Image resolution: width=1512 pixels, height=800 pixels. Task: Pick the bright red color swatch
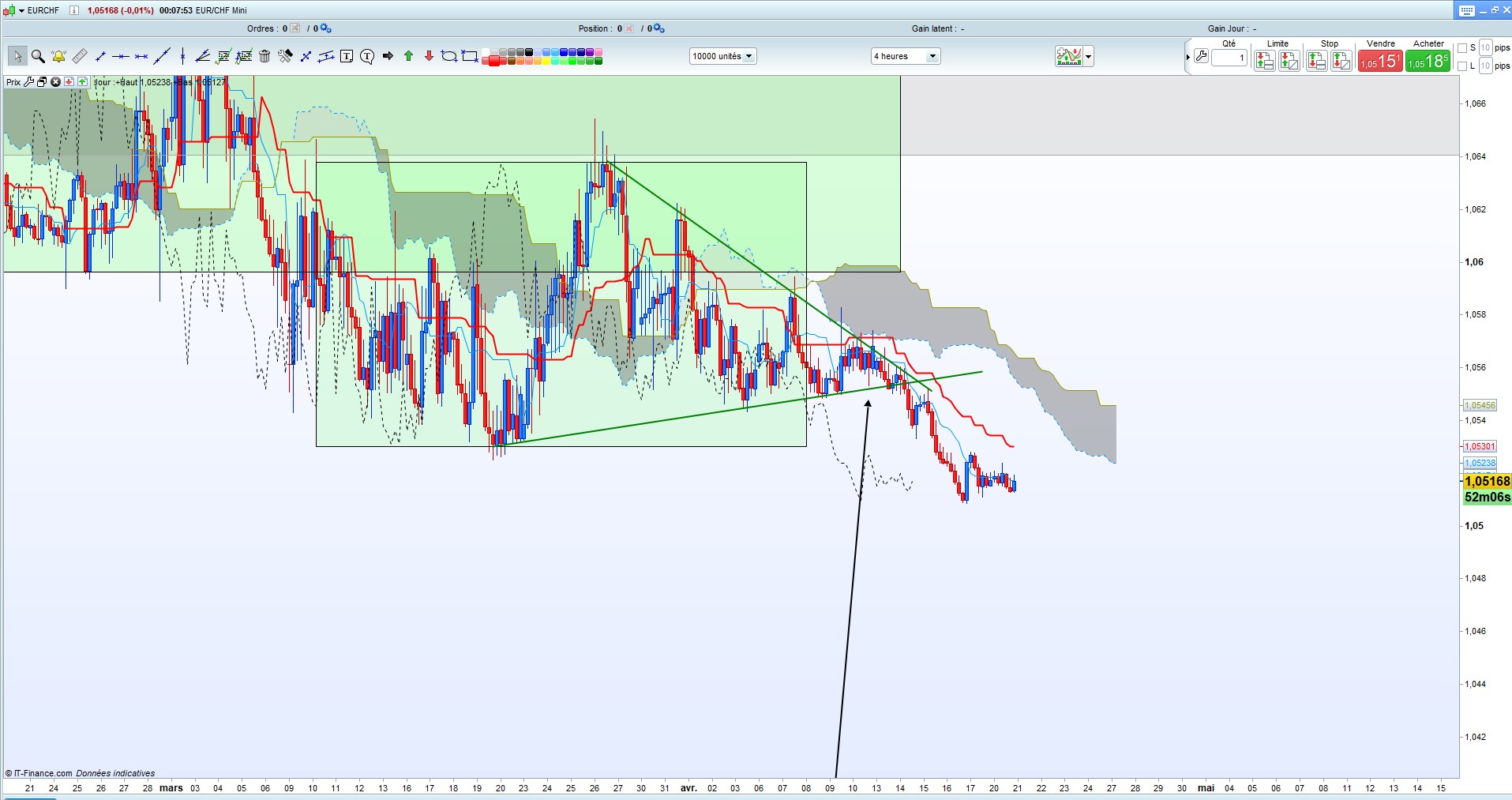click(494, 61)
